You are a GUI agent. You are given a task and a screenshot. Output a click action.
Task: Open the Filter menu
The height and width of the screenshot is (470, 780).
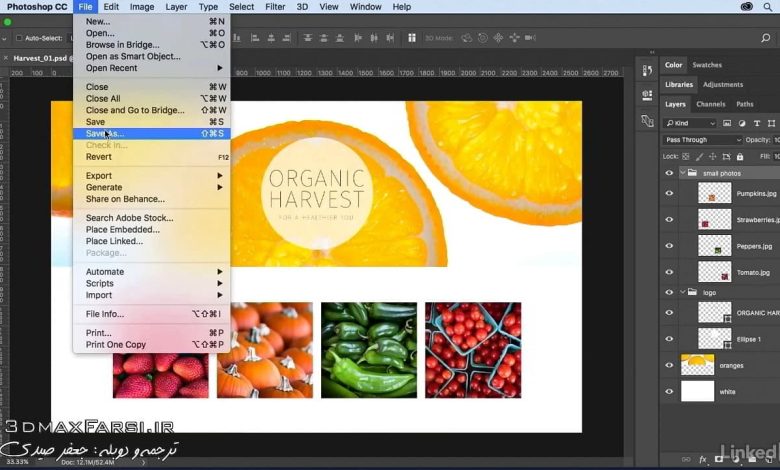pyautogui.click(x=275, y=6)
